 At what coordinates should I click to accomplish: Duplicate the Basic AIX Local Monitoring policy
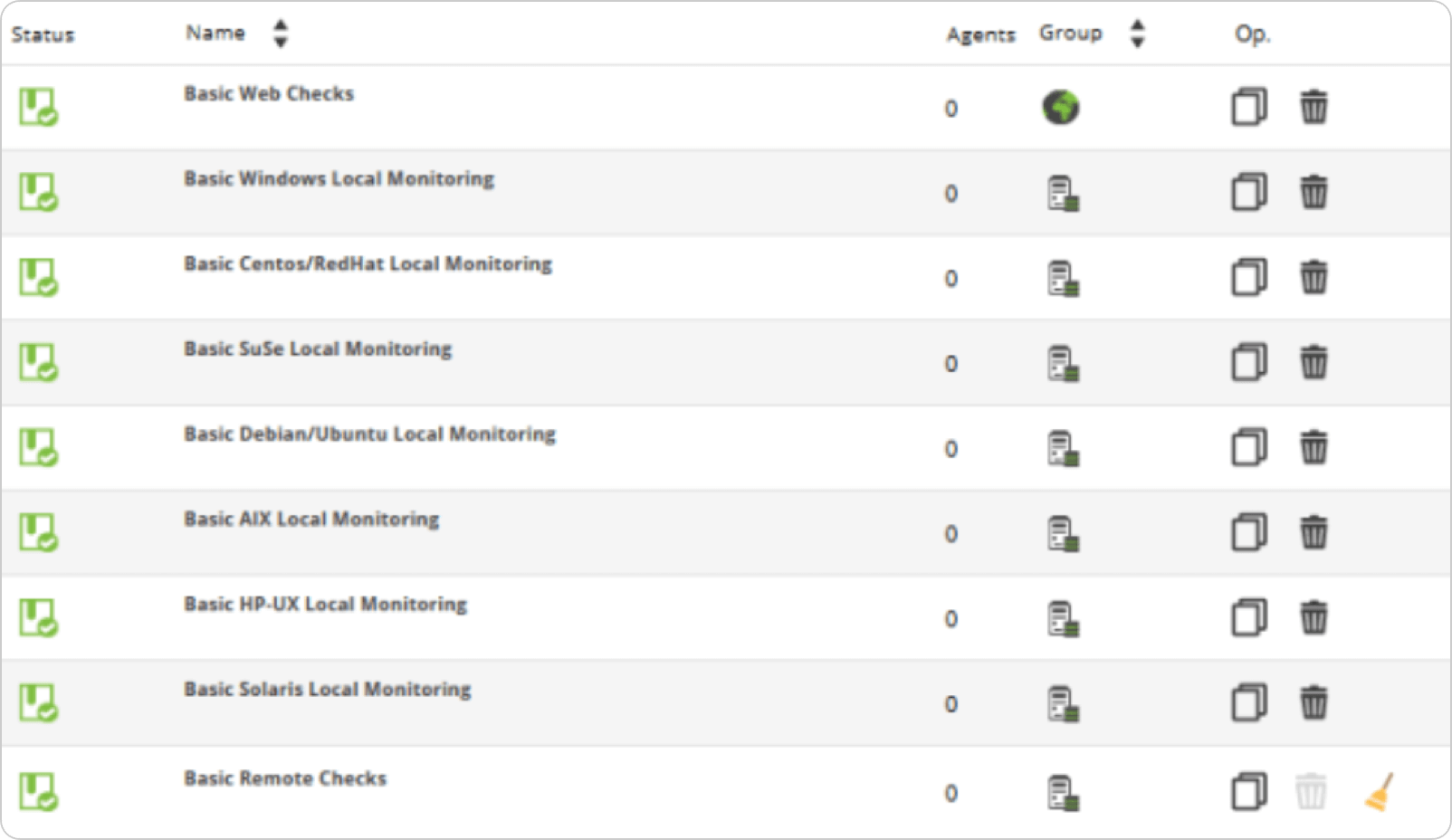[x=1249, y=532]
